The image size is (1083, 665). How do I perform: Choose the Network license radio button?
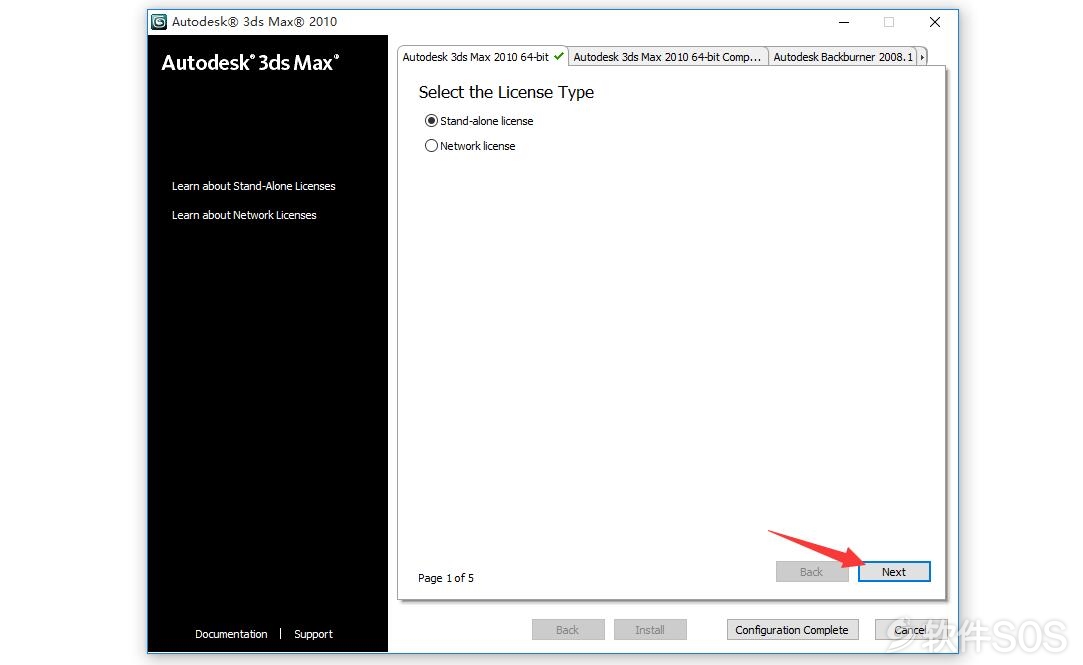(431, 146)
